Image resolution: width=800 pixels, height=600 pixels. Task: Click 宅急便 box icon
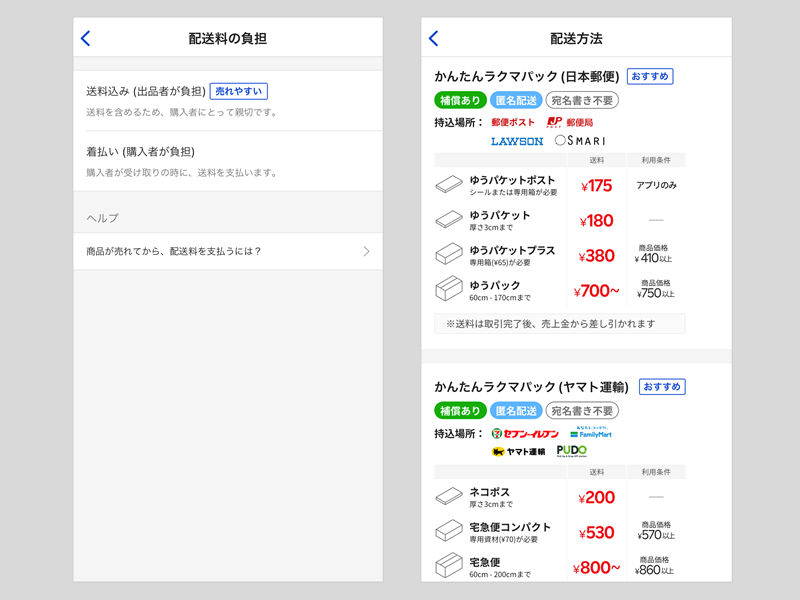click(448, 565)
